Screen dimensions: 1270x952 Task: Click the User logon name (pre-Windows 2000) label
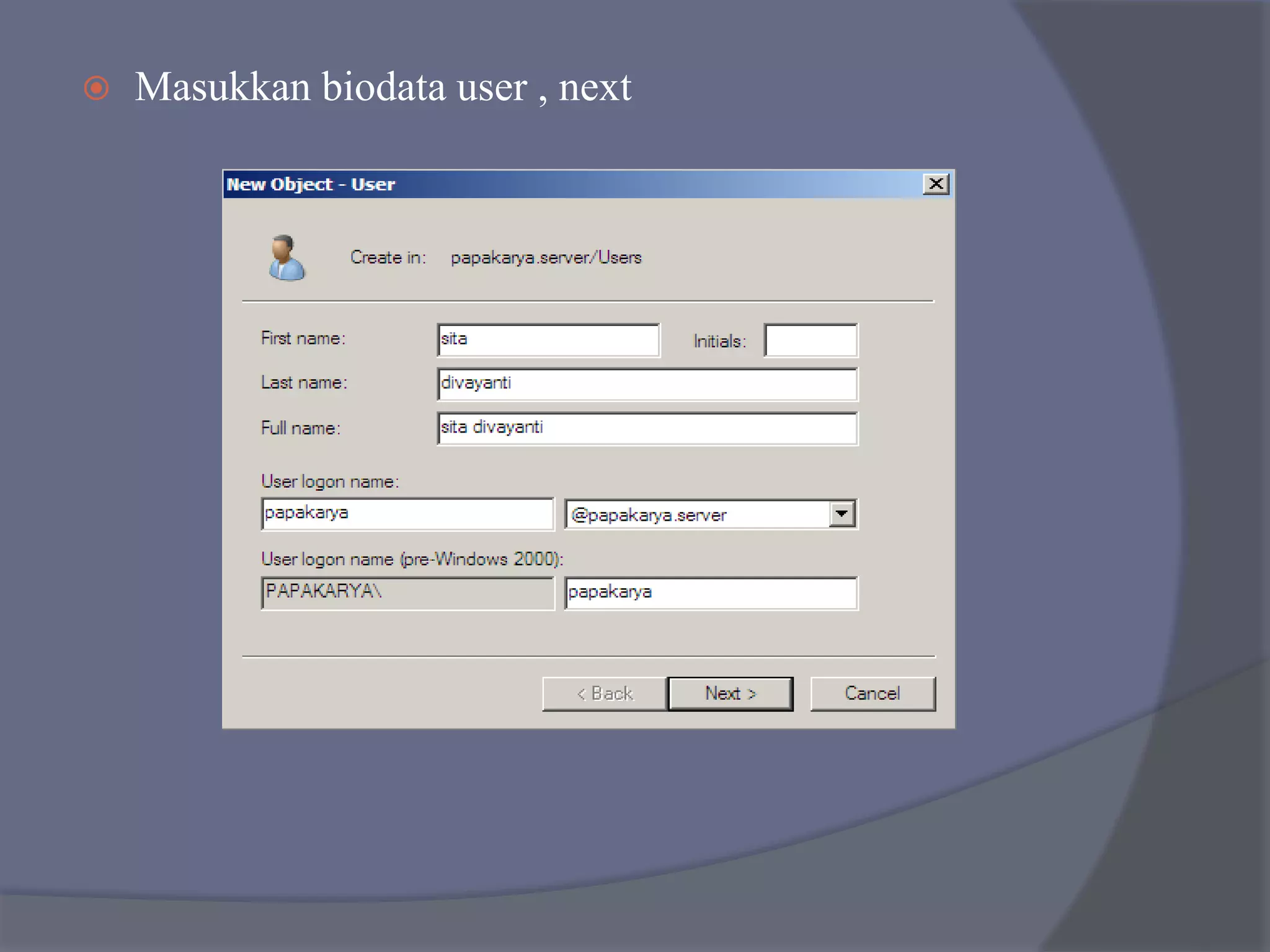[x=412, y=559]
